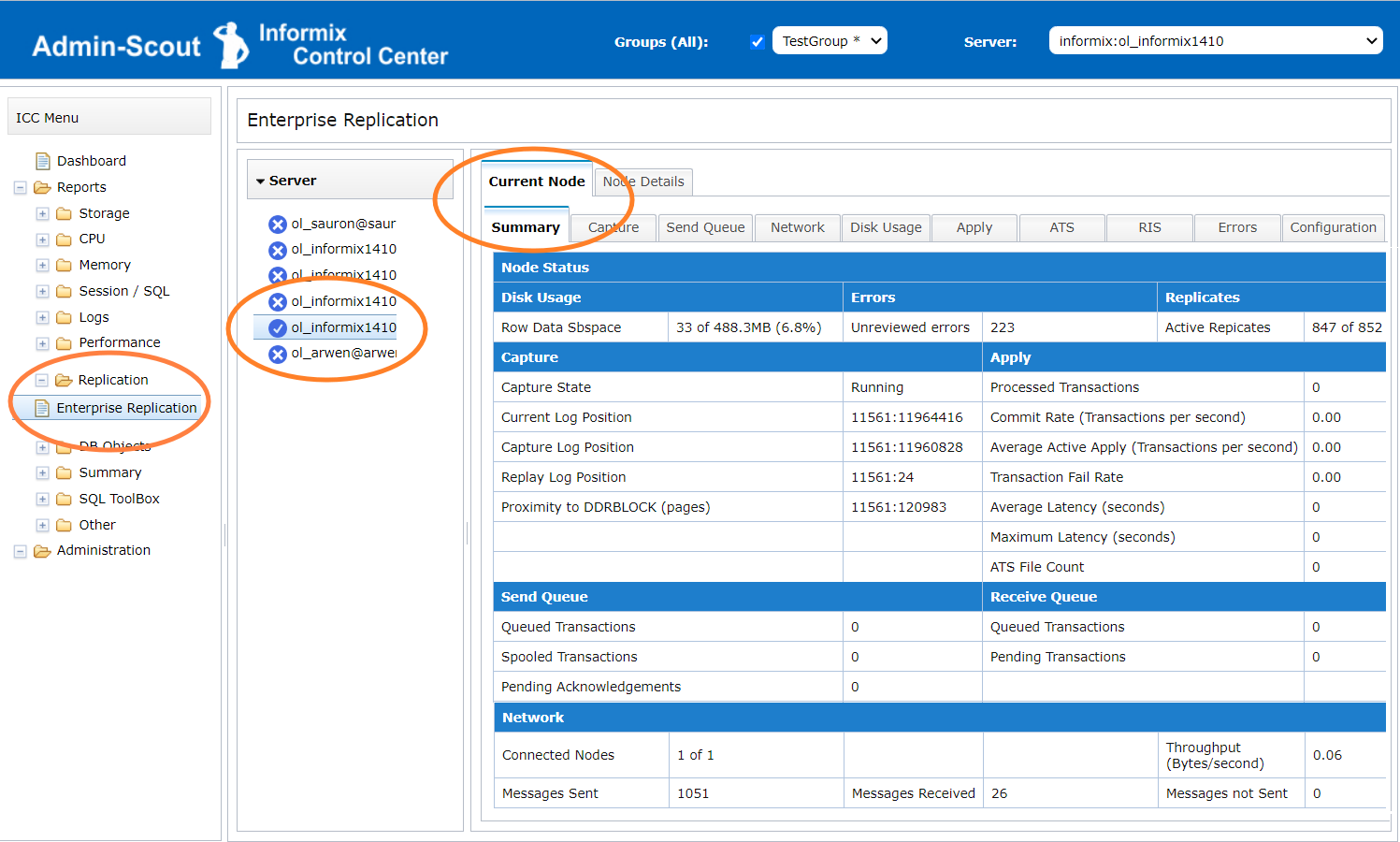Viewport: 1400px width, 842px height.
Task: Expand the Session / SQL tree node
Action: [x=42, y=292]
